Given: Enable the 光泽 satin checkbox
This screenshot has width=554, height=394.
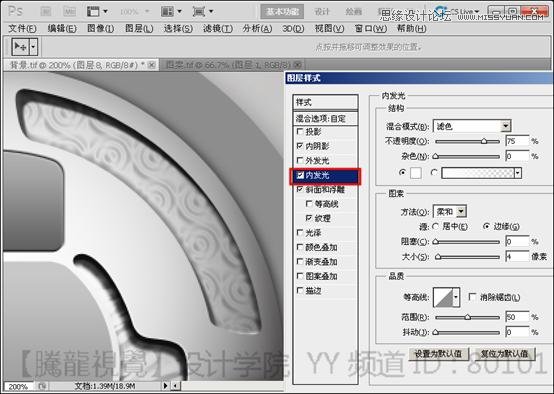Looking at the screenshot, I should [x=300, y=233].
